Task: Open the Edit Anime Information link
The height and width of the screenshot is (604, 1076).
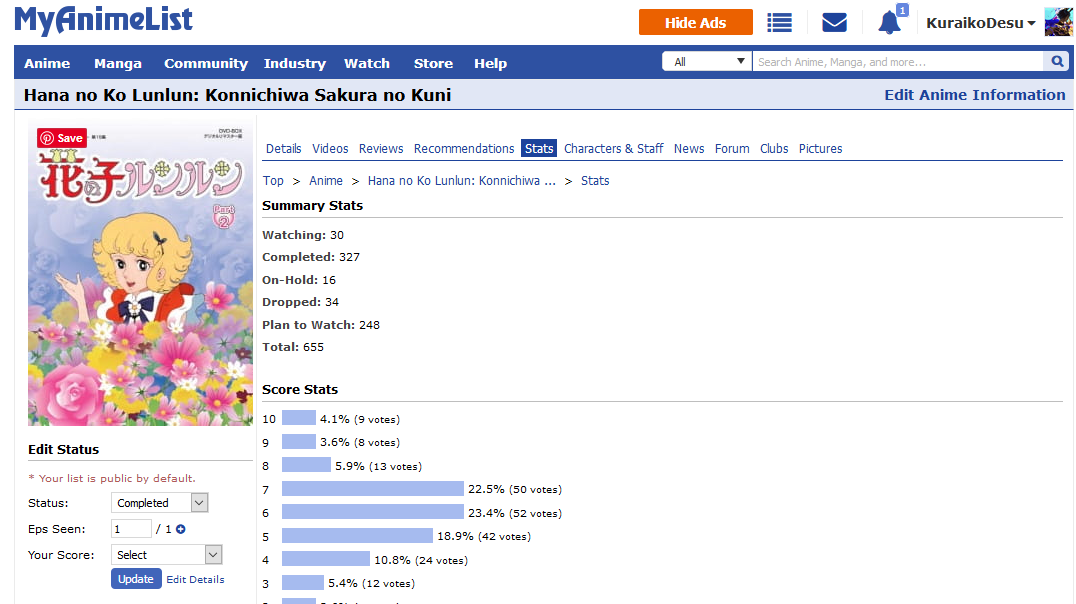Action: (974, 95)
